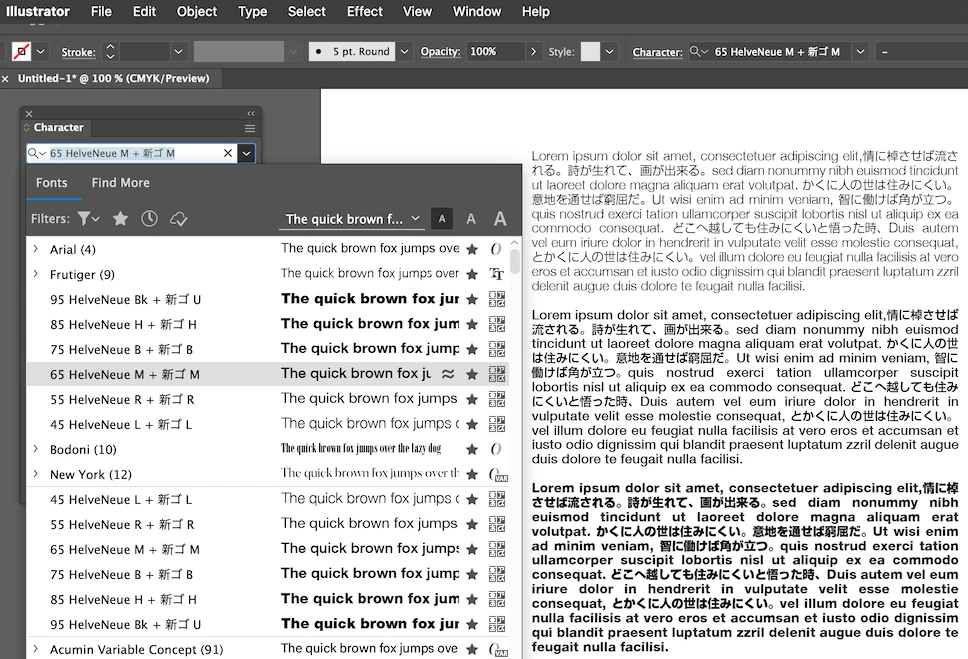The image size is (968, 659).
Task: Toggle favorite star for New York
Action: pos(472,474)
